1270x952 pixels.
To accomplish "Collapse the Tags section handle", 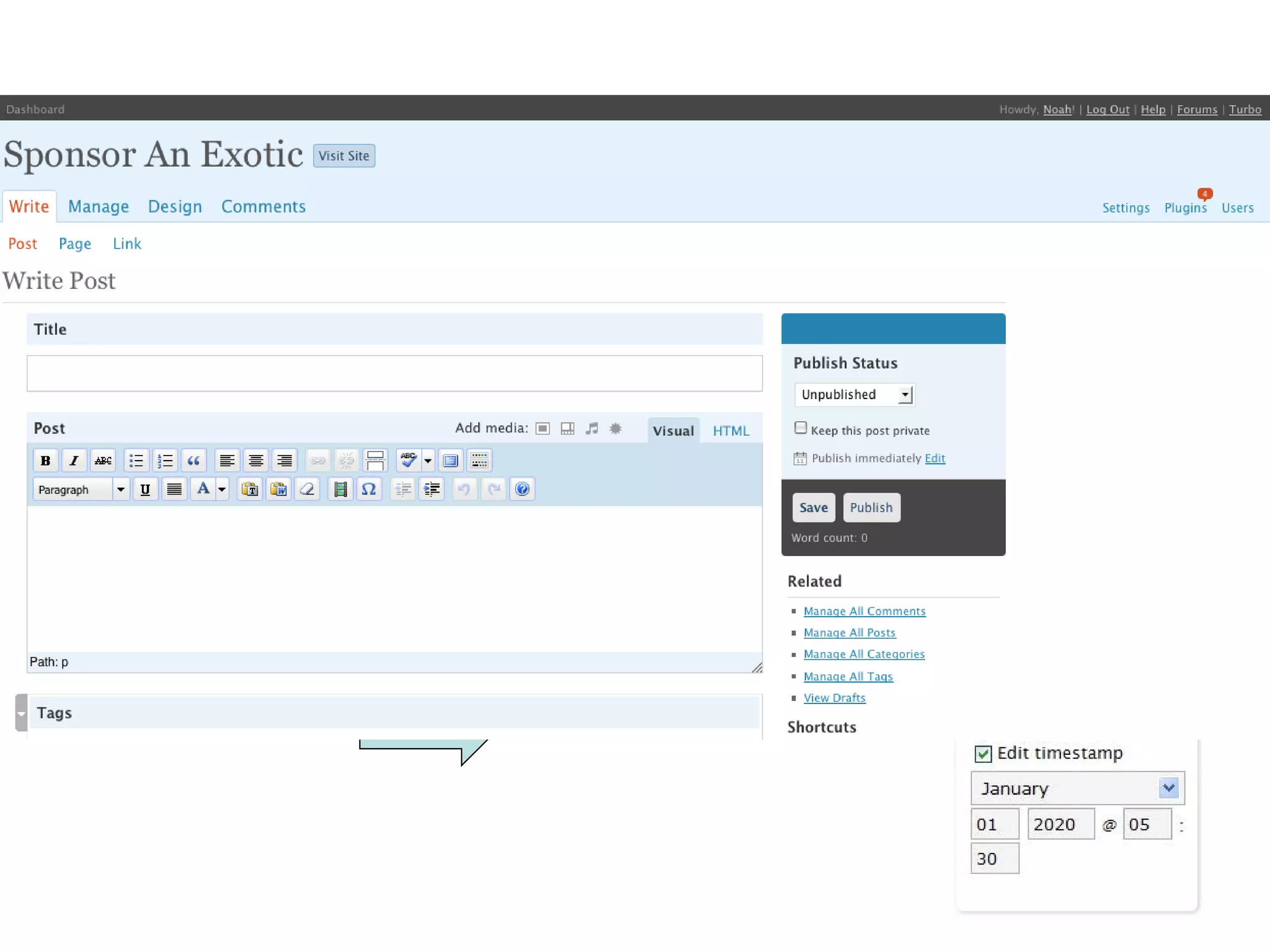I will coord(22,713).
